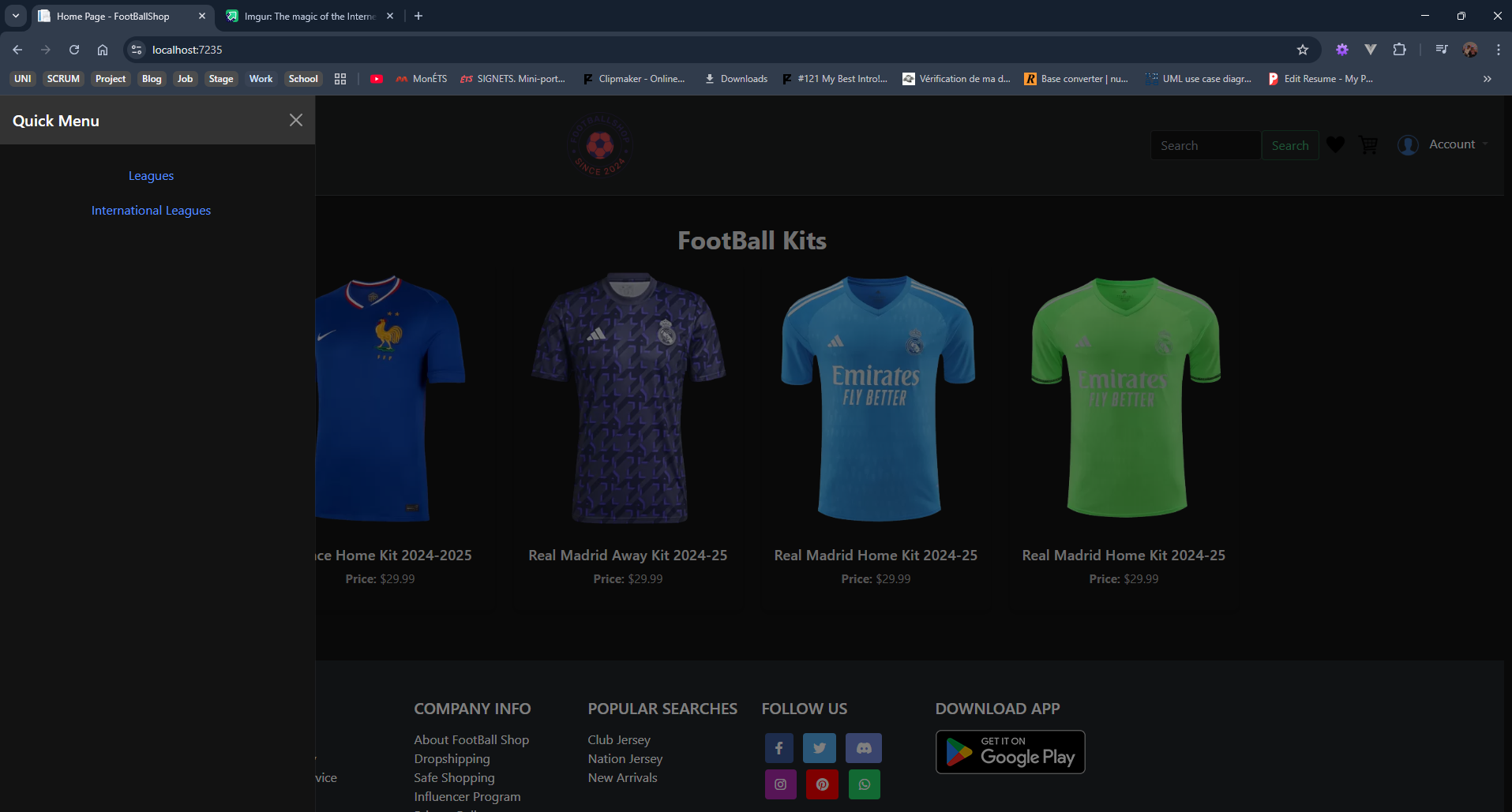Open International Leagues in Quick Menu
This screenshot has height=812, width=1512.
151,211
